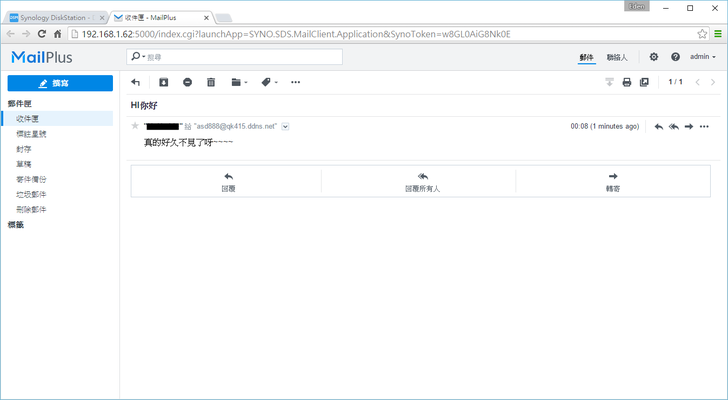
Task: Close the MailPlus browser tab
Action: tap(207, 18)
